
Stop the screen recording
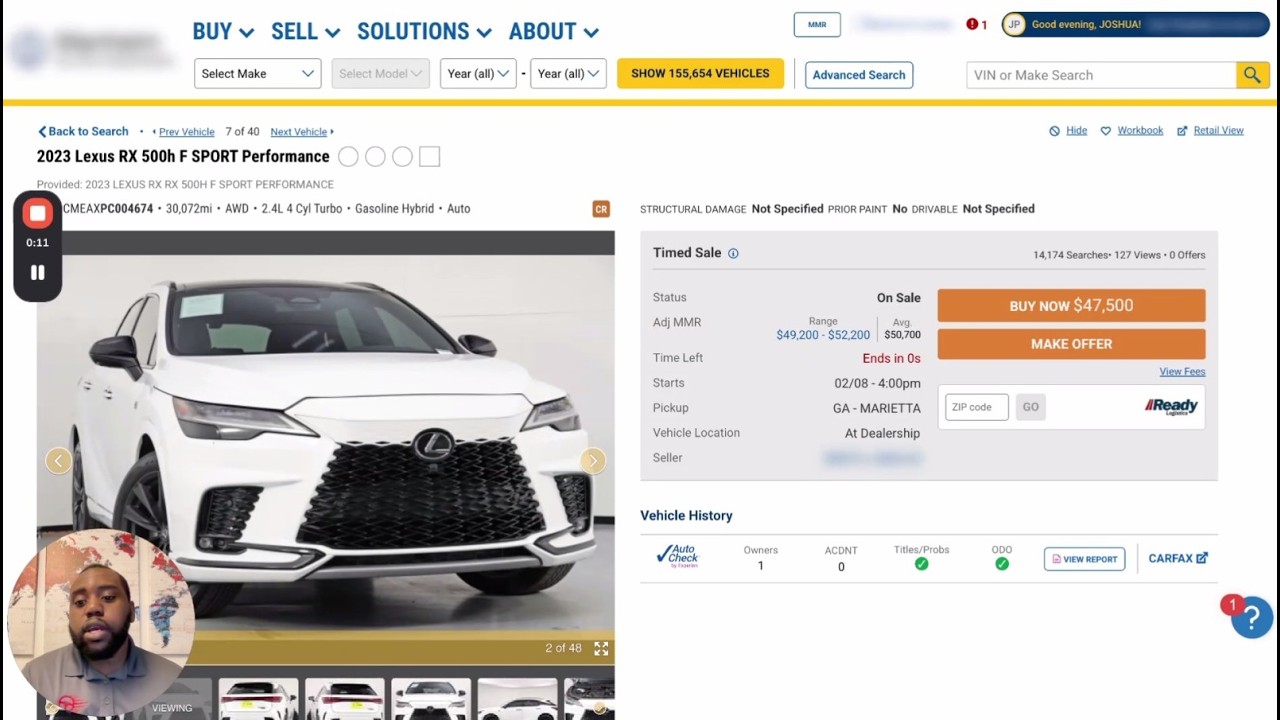[x=38, y=214]
